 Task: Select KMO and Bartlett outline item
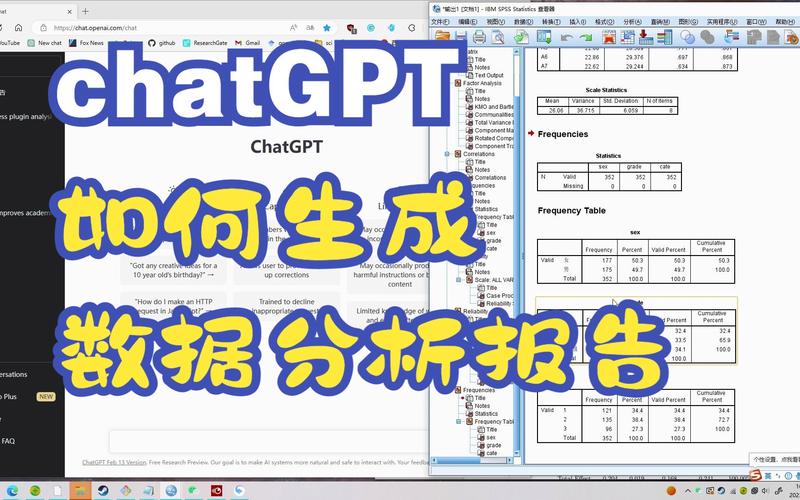(x=494, y=107)
